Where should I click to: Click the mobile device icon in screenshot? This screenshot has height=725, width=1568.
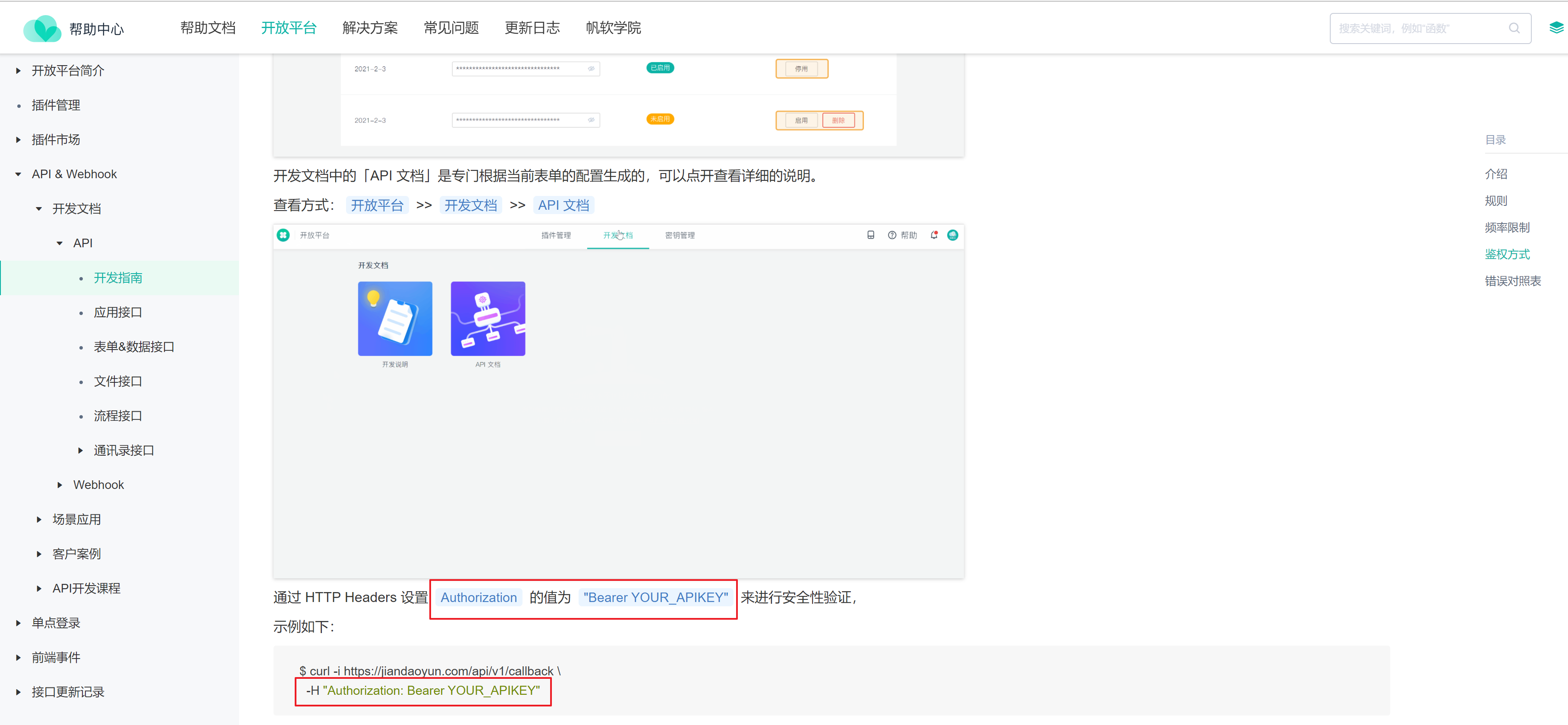(870, 235)
